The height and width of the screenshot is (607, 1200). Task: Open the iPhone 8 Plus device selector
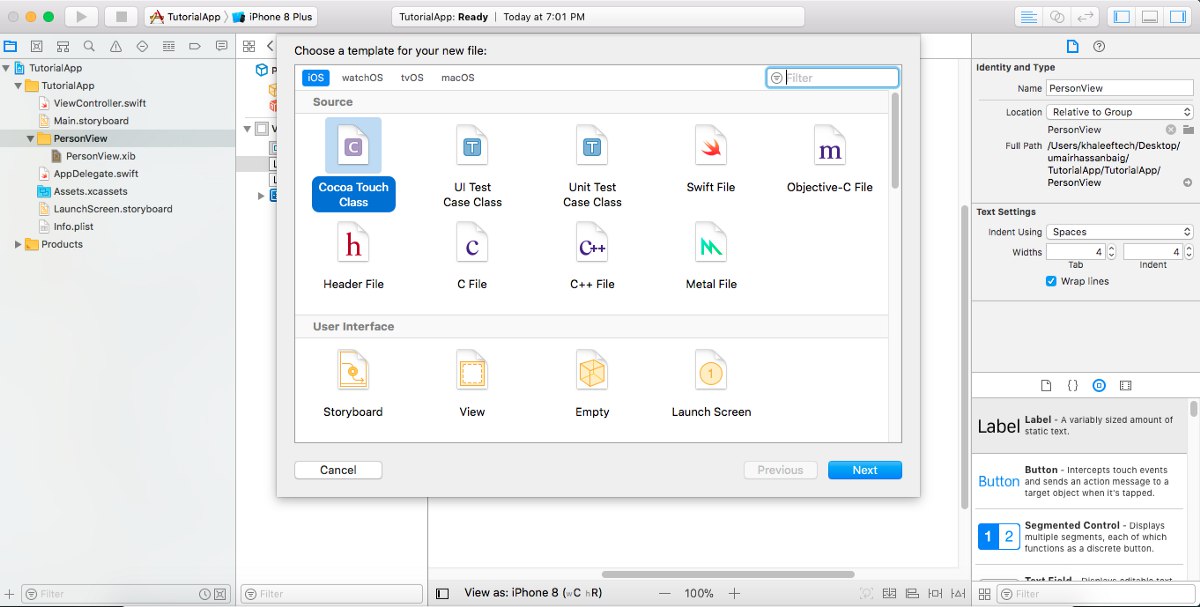(x=272, y=17)
